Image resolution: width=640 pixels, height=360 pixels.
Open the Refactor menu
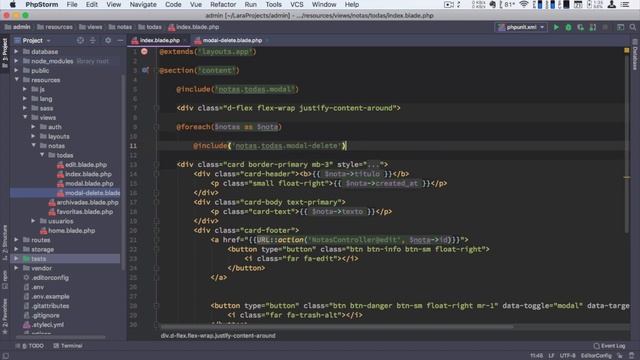[x=223, y=4]
